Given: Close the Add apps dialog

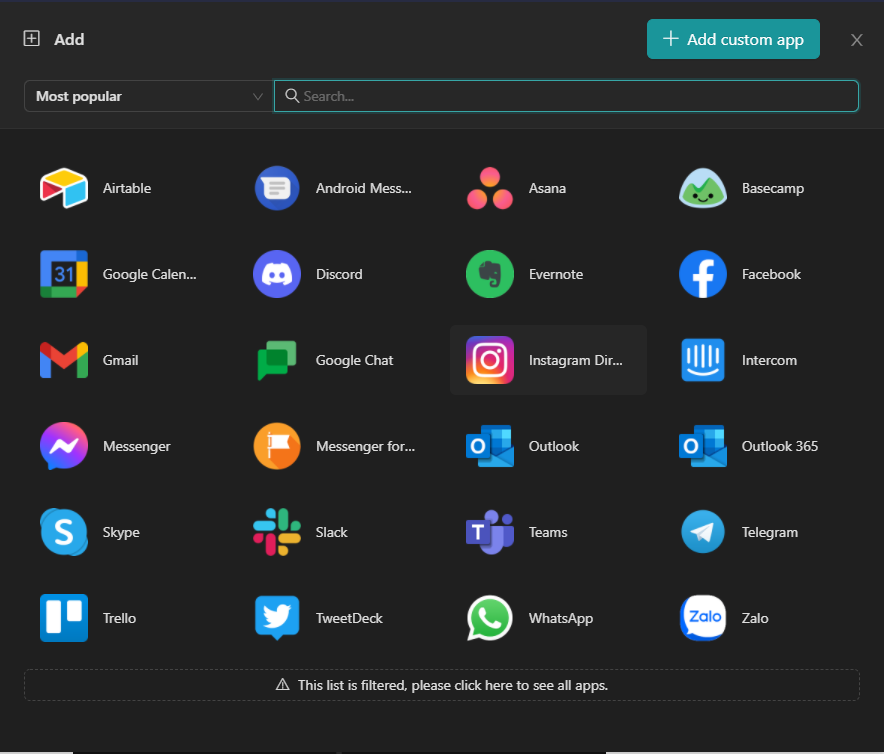Looking at the screenshot, I should (856, 40).
